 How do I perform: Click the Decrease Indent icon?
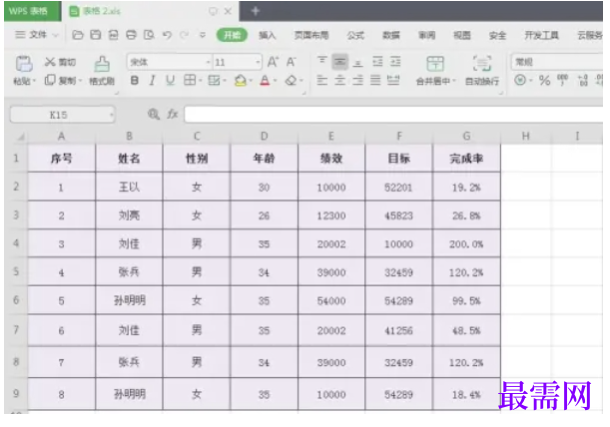[x=377, y=61]
